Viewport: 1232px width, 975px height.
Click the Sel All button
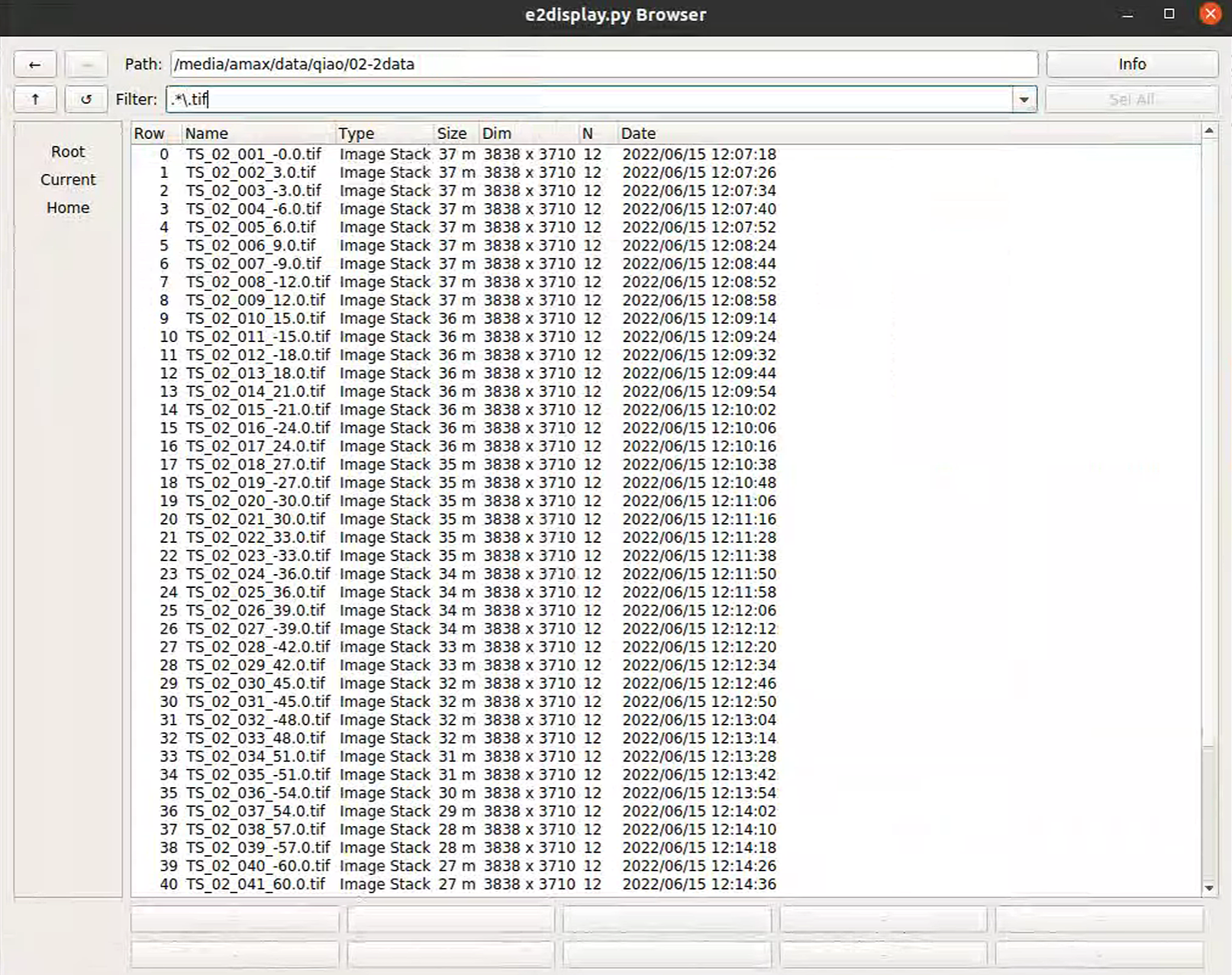pyautogui.click(x=1131, y=98)
